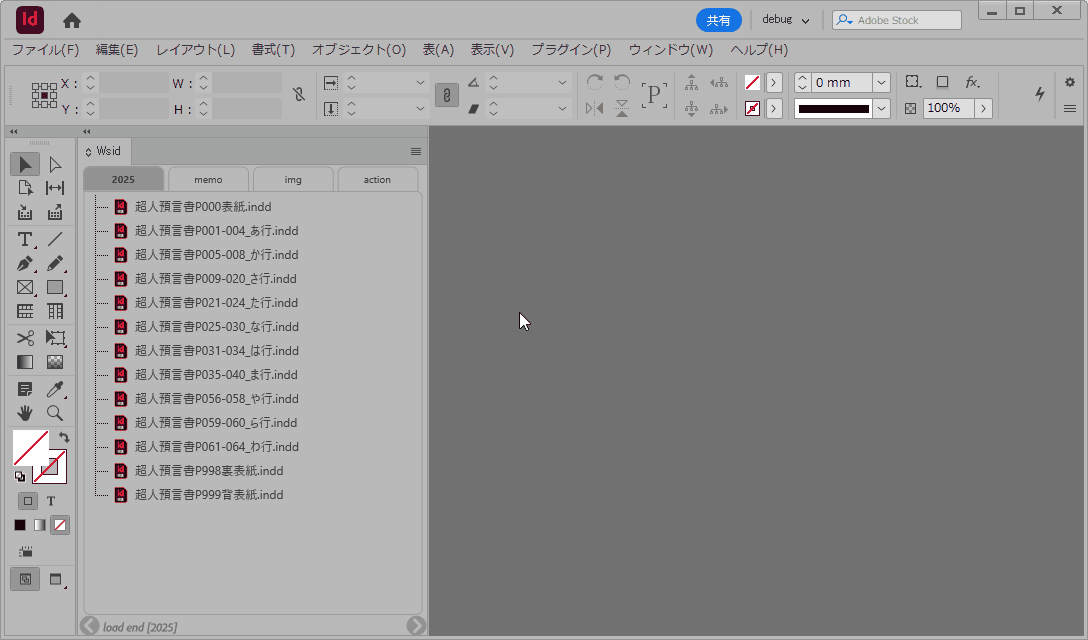Select the Pen tool
This screenshot has width=1088, height=640.
[25, 263]
